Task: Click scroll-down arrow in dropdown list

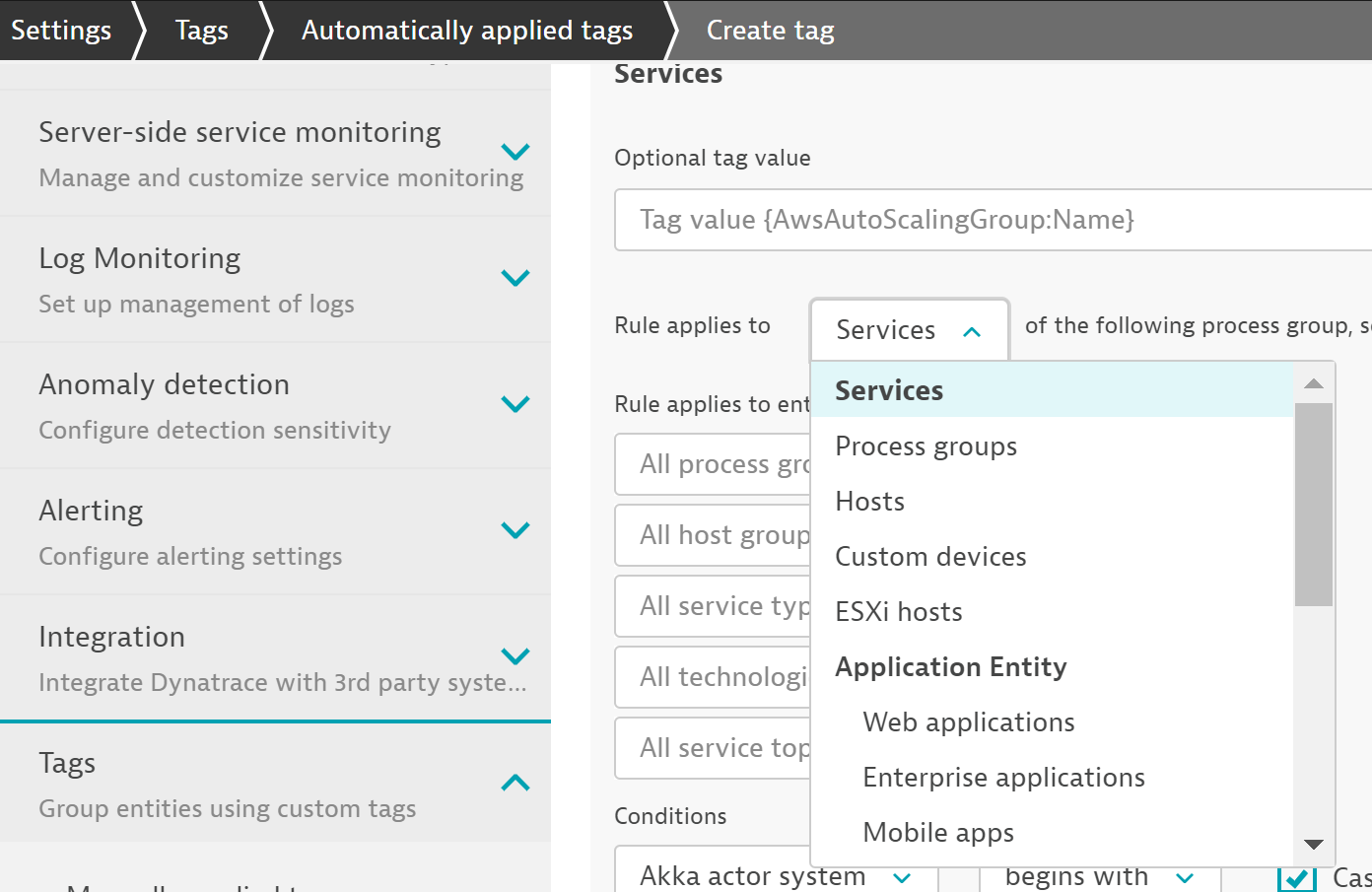Action: [x=1313, y=844]
